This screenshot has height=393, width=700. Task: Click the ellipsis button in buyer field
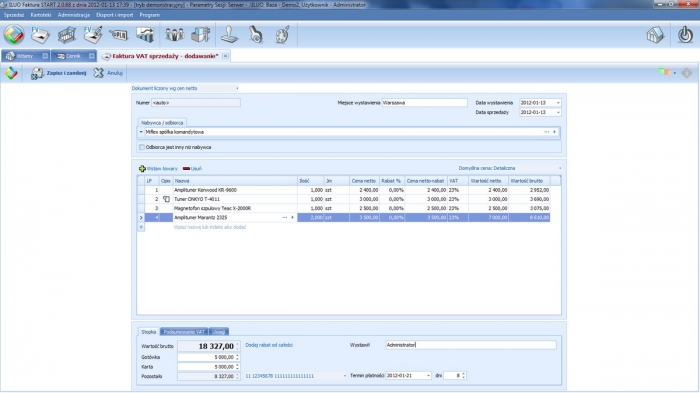[546, 132]
